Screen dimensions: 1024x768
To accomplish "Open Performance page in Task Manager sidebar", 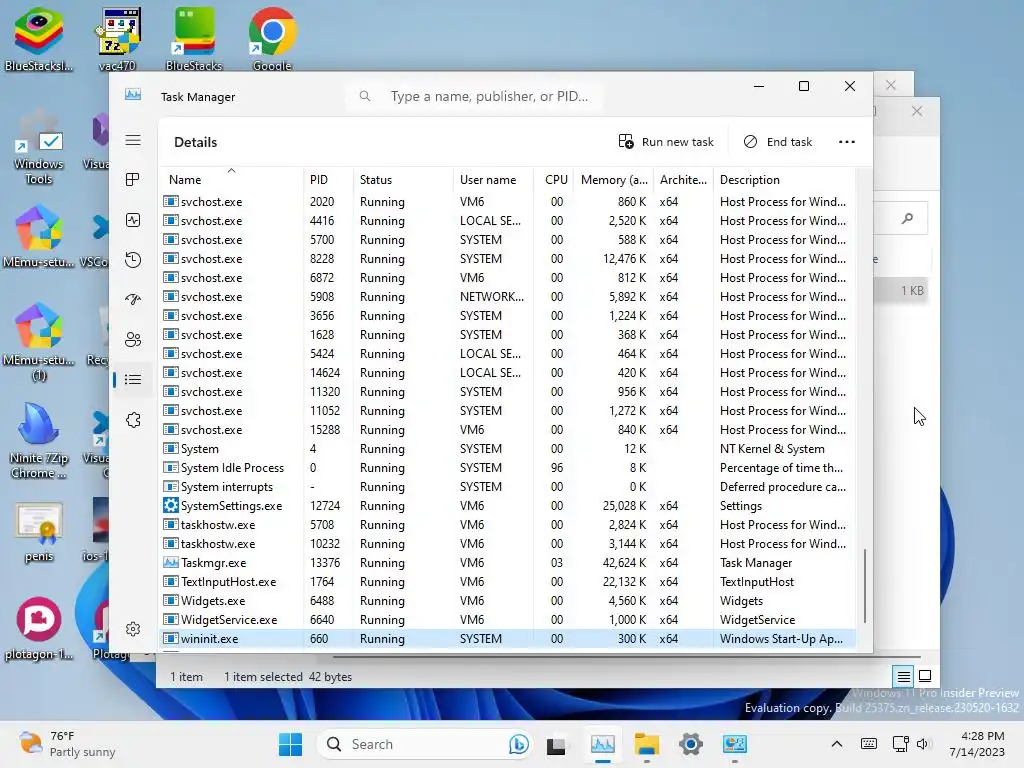I will pyautogui.click(x=133, y=220).
